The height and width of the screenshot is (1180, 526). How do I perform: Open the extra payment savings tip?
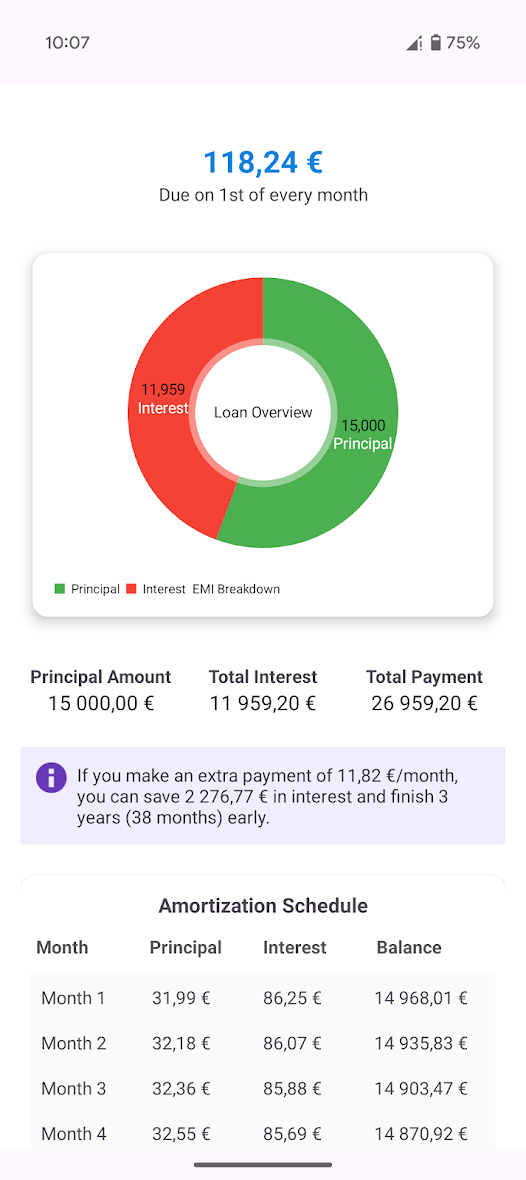(x=263, y=795)
